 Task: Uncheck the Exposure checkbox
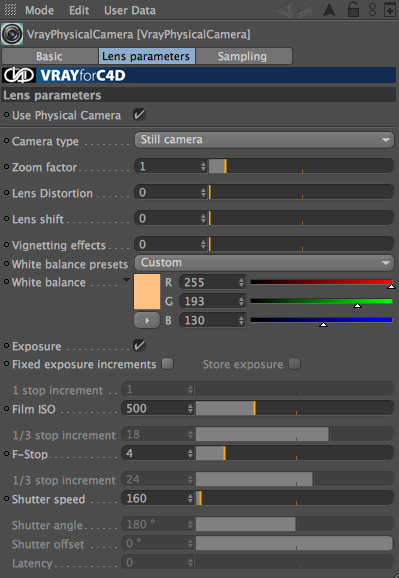(x=139, y=345)
